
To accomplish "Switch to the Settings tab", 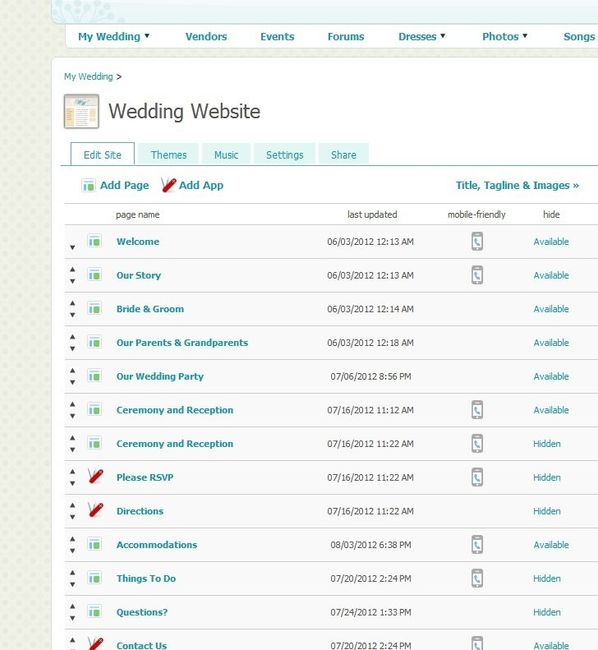I will pyautogui.click(x=284, y=155).
